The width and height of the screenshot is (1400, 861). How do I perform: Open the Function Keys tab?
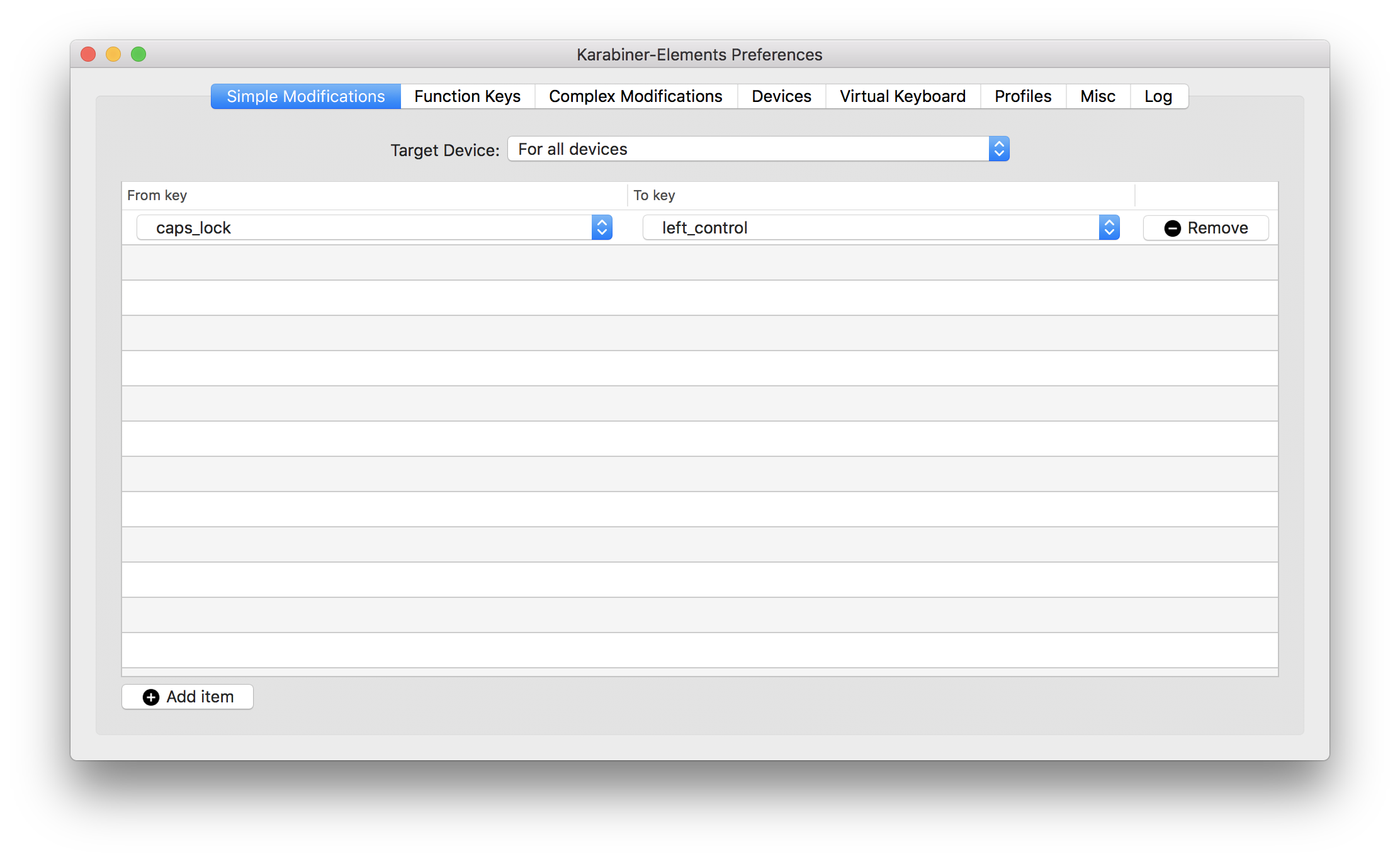[467, 96]
